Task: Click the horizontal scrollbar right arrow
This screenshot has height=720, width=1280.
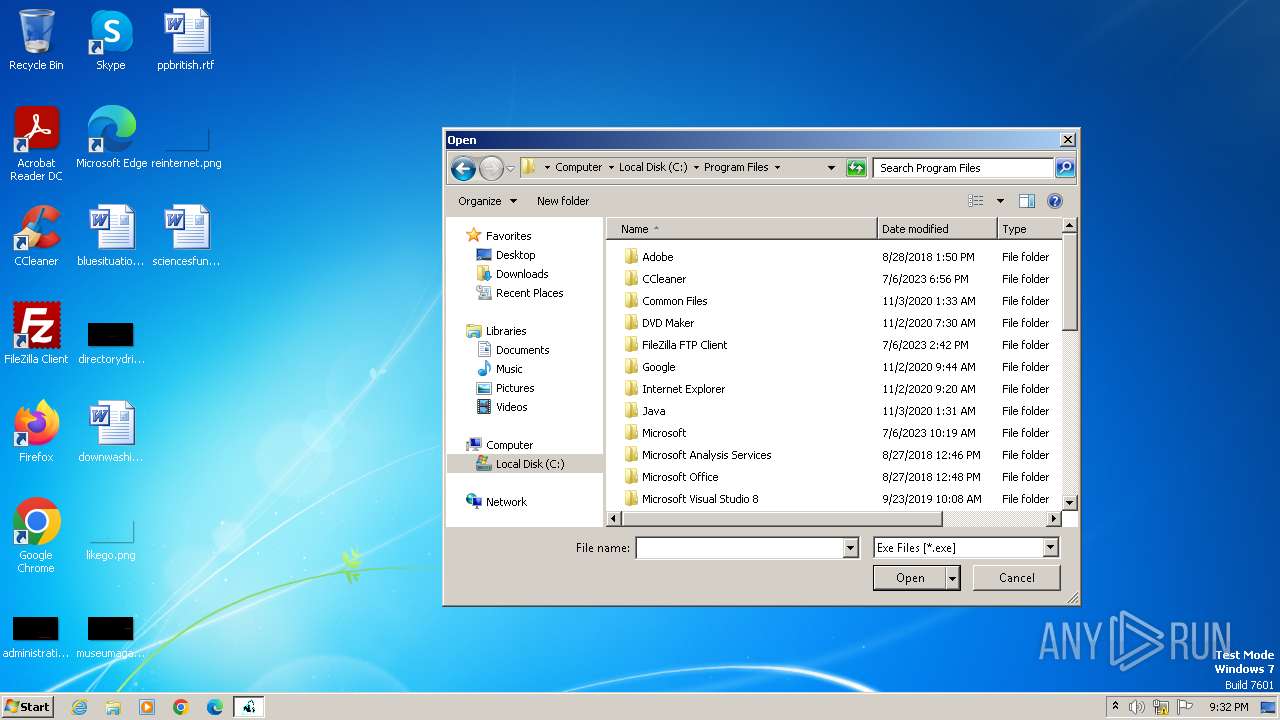Action: (1053, 519)
